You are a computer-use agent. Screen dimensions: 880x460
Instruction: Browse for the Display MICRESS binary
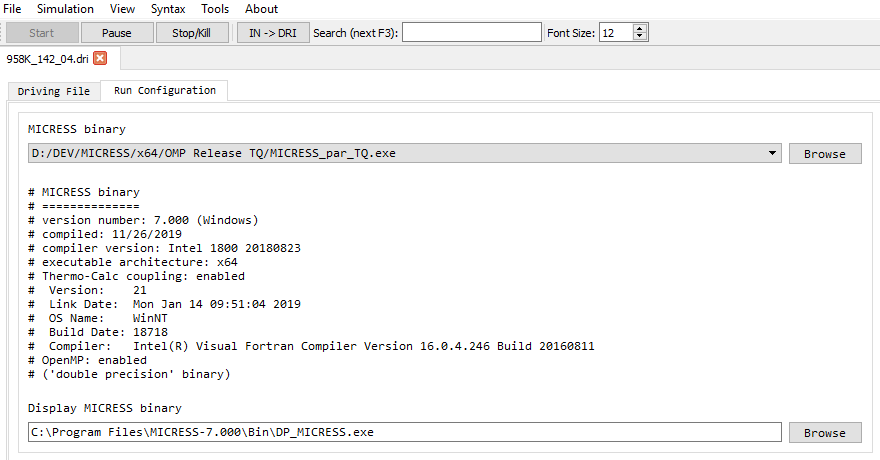(824, 432)
